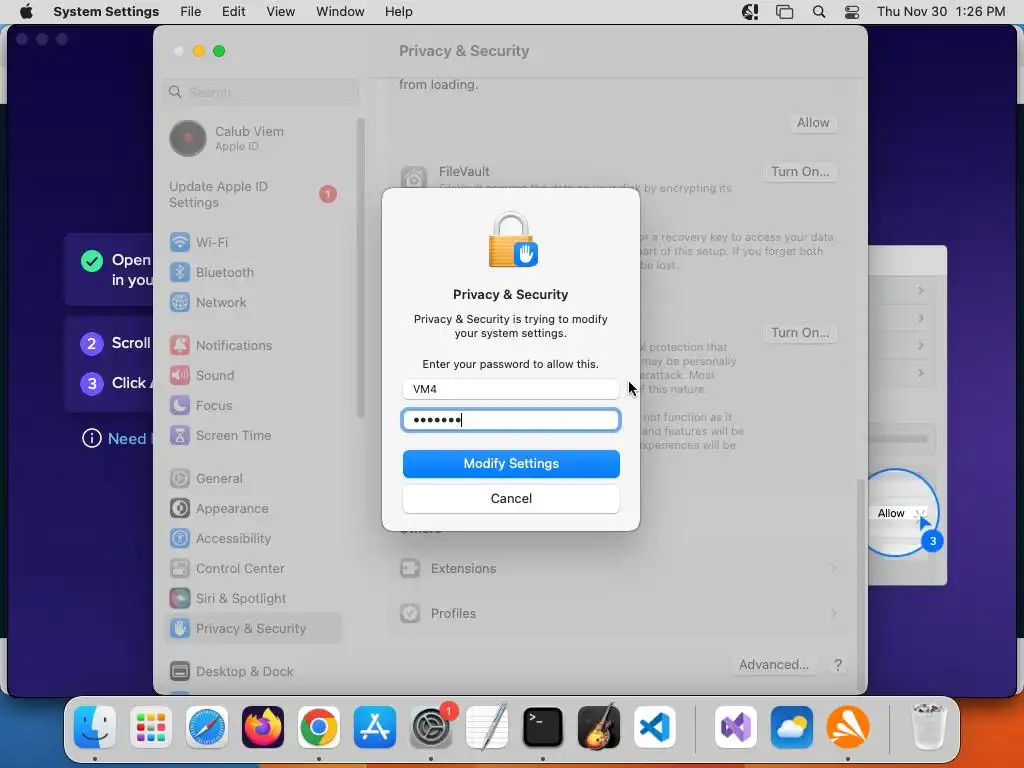The width and height of the screenshot is (1024, 768).
Task: Open Terminal from the Dock
Action: pos(543,727)
